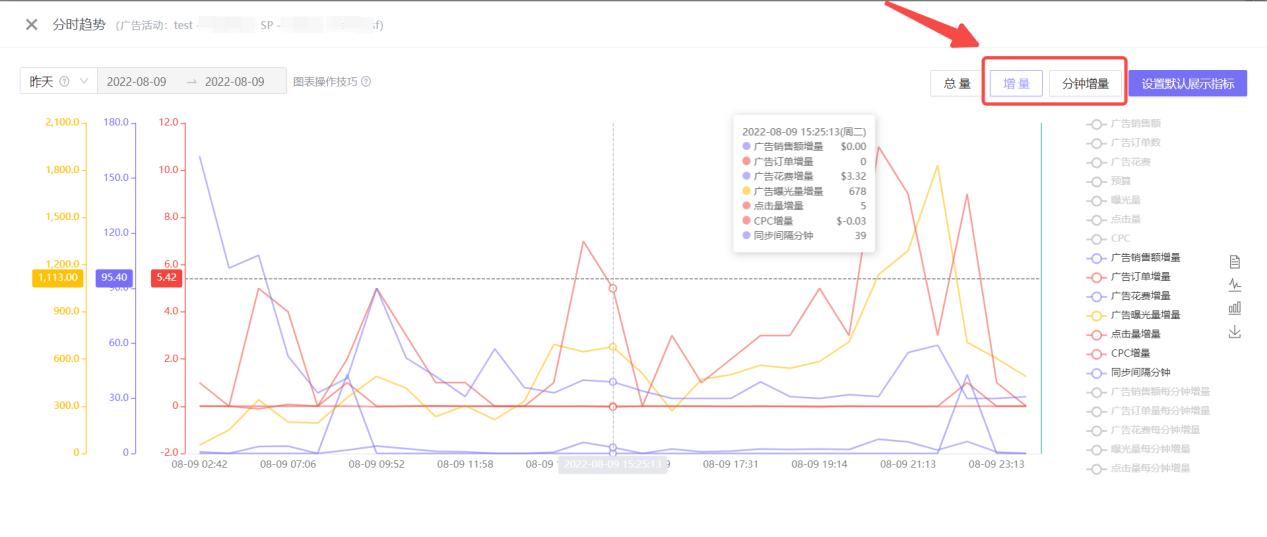Enable 广告花费每分钟增量 legend series
The width and height of the screenshot is (1267, 537).
click(1142, 430)
